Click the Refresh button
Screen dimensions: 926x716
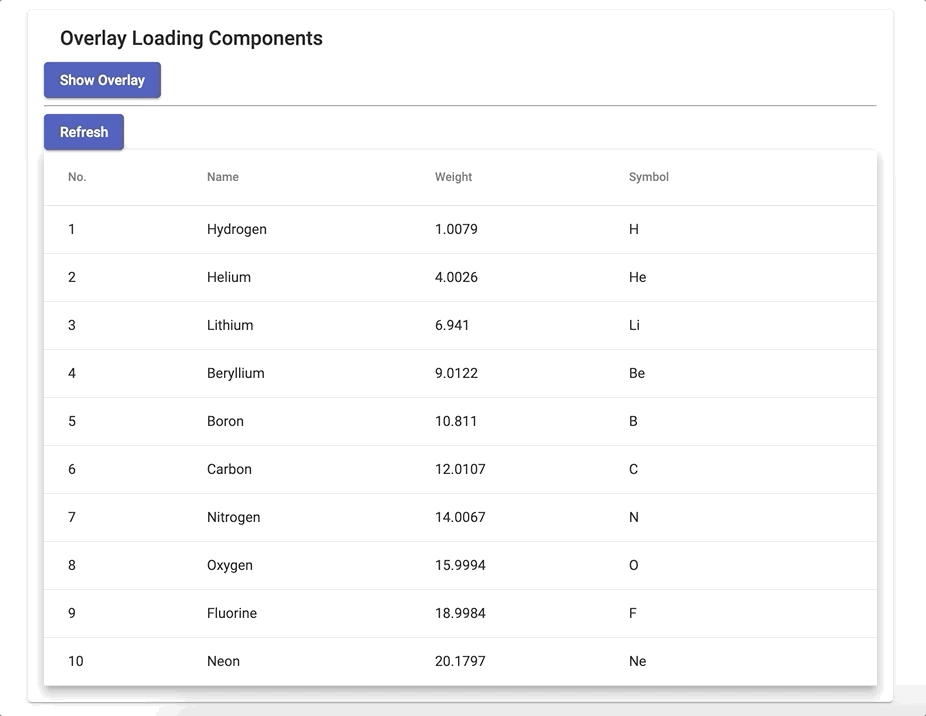click(x=83, y=131)
